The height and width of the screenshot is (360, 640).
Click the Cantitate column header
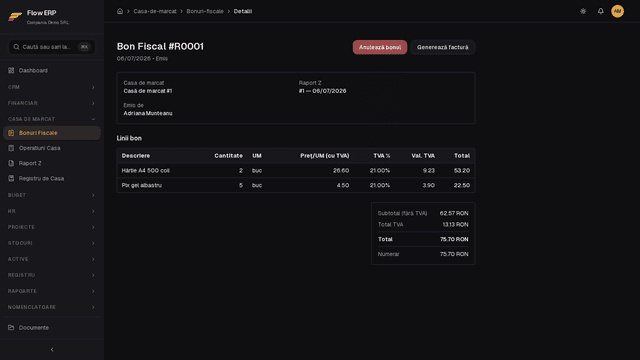click(x=228, y=156)
